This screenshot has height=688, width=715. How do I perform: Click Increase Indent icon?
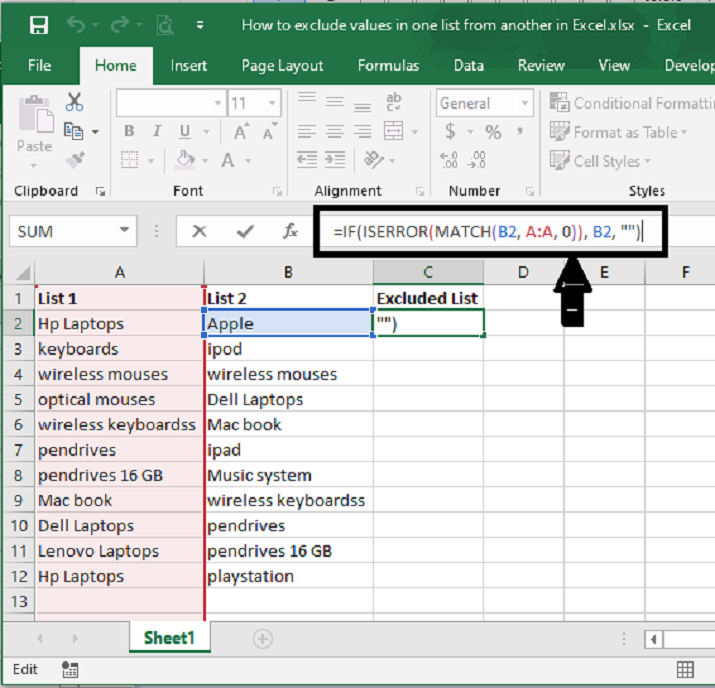pyautogui.click(x=335, y=160)
